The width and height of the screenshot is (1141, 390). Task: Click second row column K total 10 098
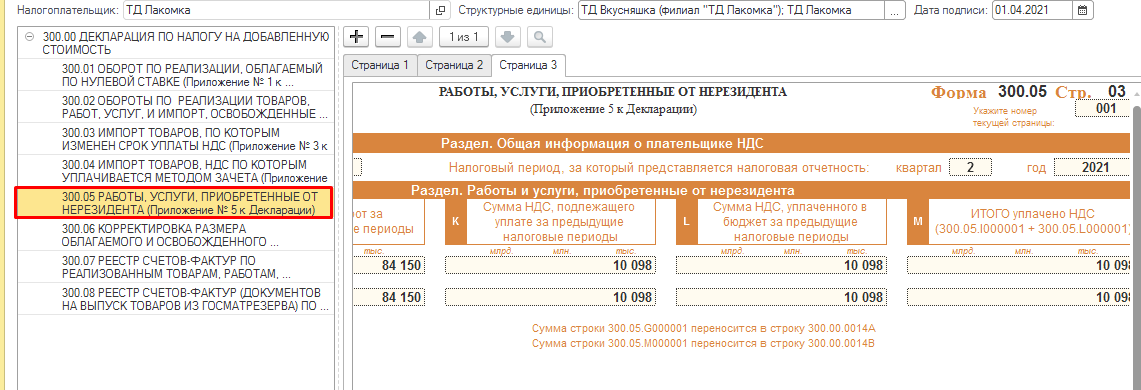pos(549,297)
